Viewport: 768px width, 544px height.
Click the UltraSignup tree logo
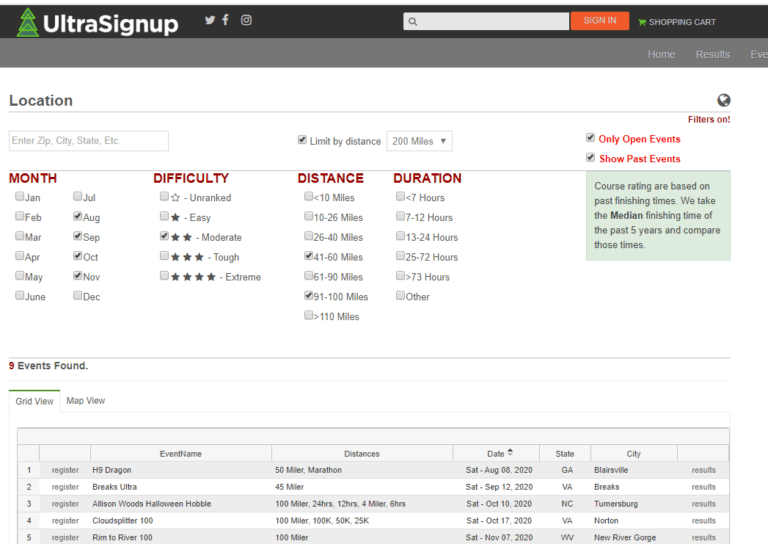pyautogui.click(x=27, y=22)
